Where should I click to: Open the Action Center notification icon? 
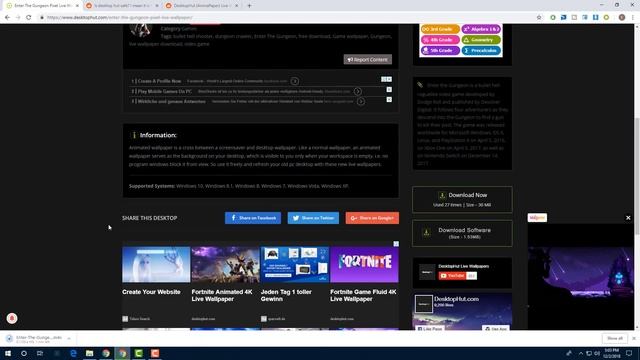click(x=629, y=353)
